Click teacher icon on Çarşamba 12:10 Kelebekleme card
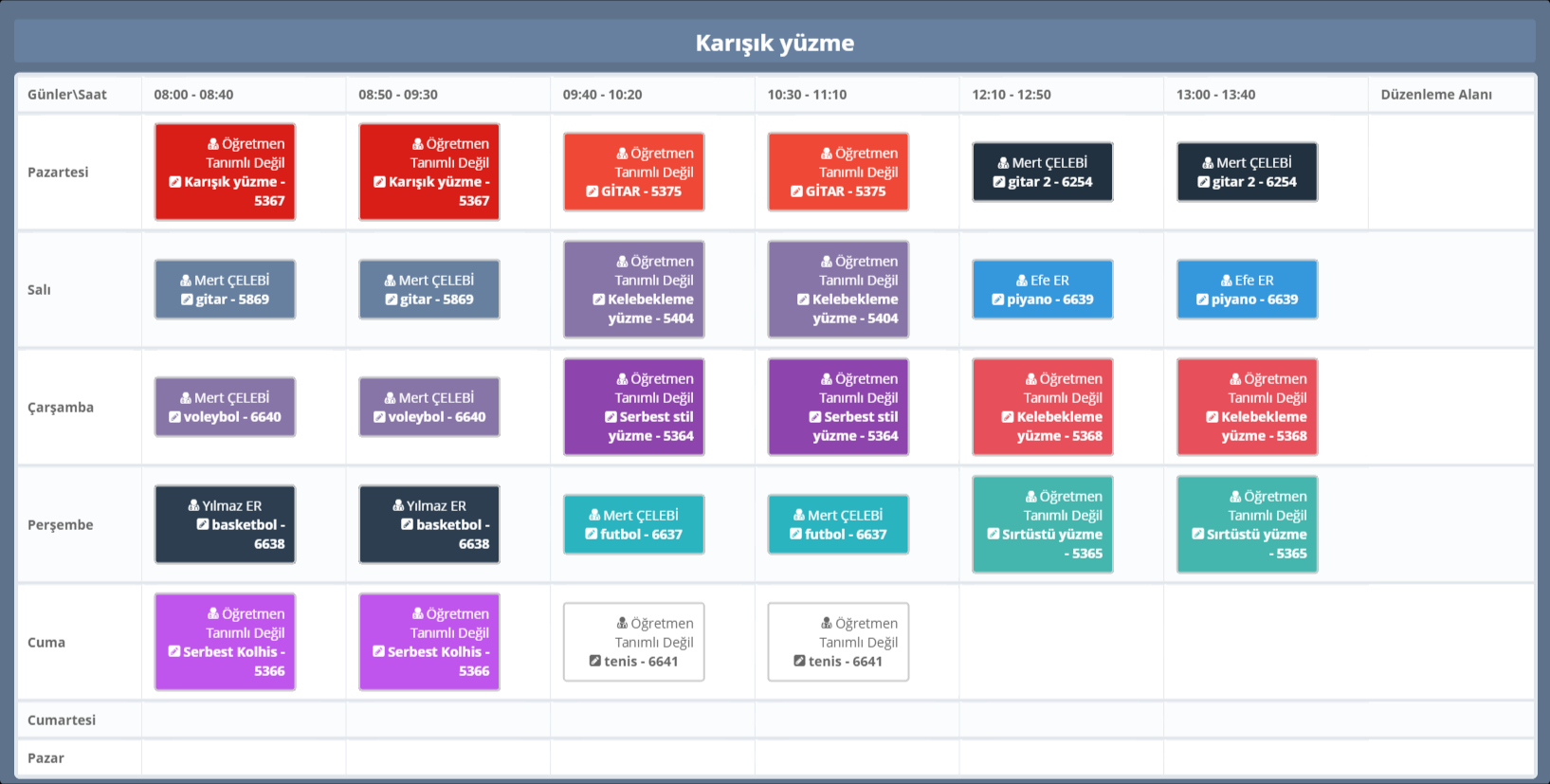Viewport: 1550px width, 784px height. tap(1031, 379)
